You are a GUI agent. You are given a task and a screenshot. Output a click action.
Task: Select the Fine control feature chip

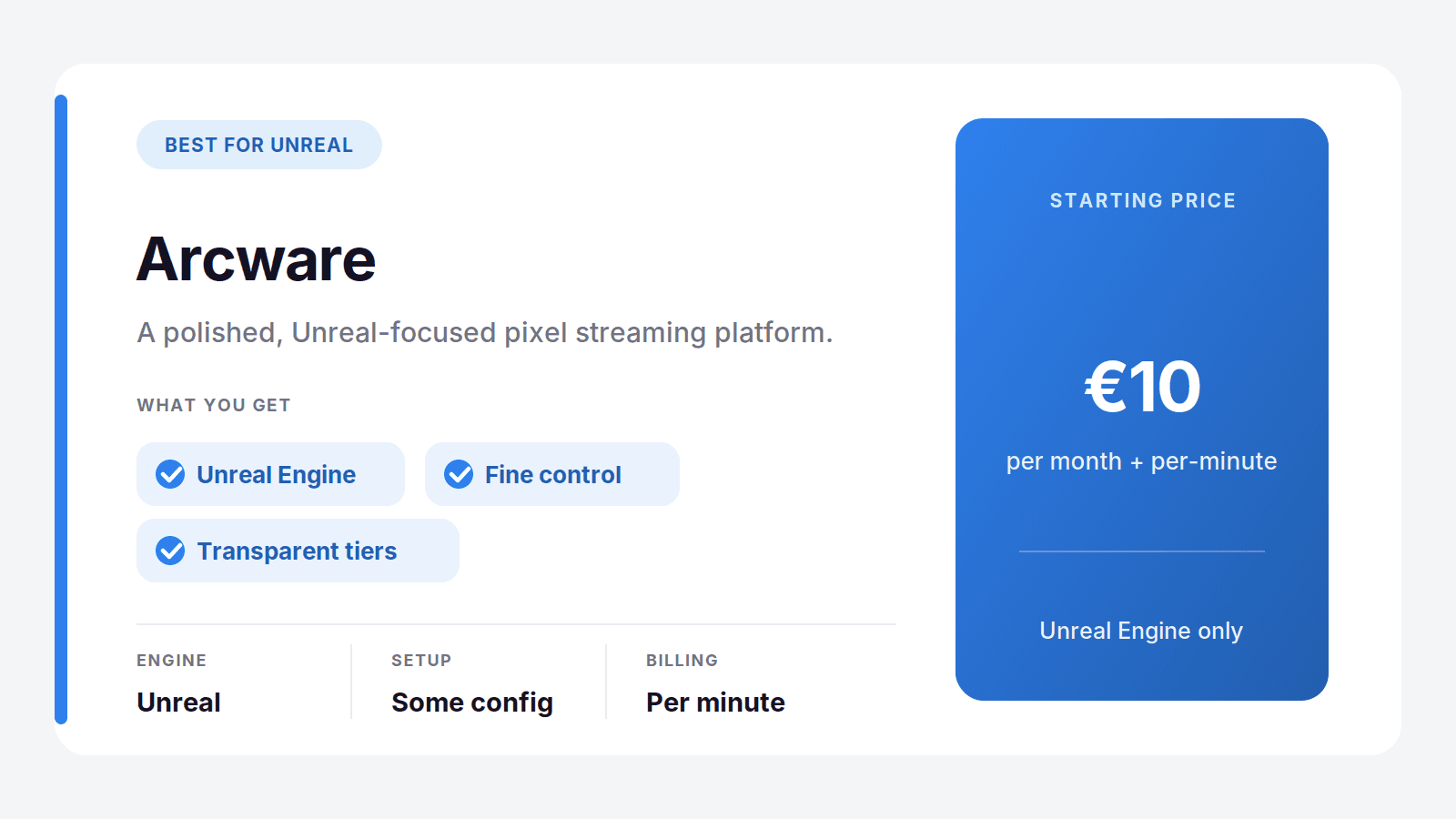coord(552,474)
